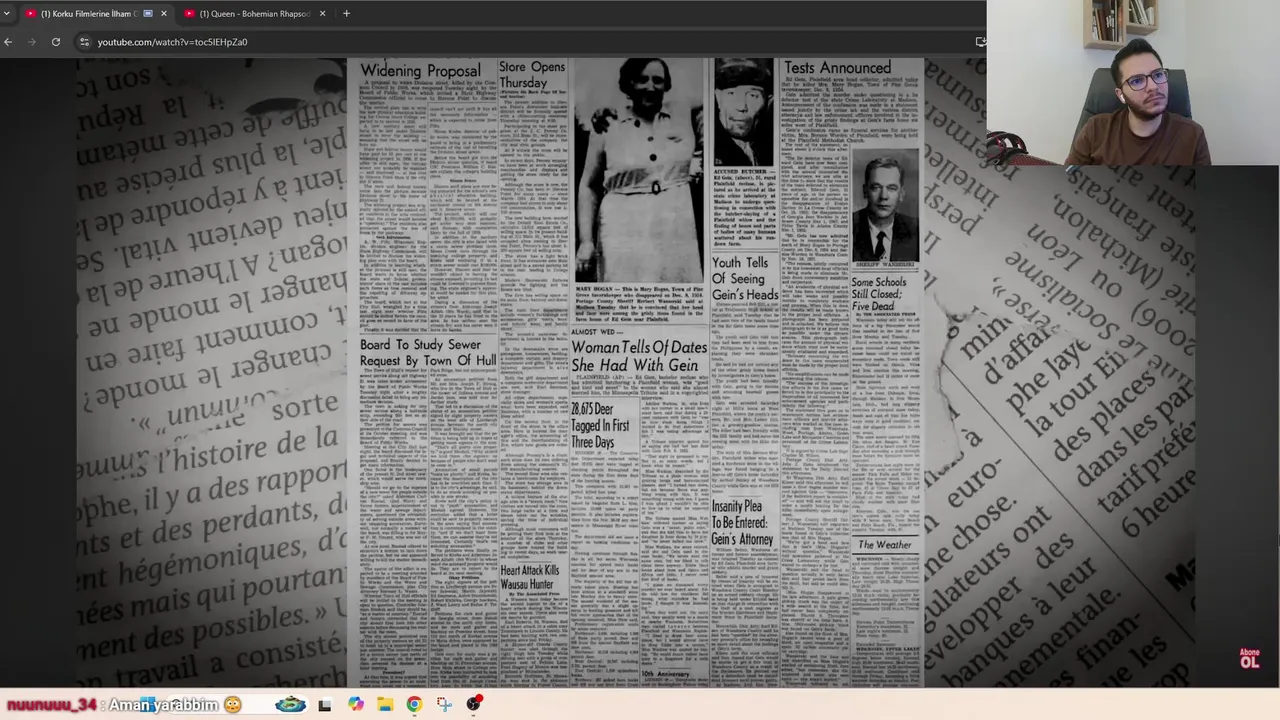Open Snipping Tool from the taskbar

point(444,705)
